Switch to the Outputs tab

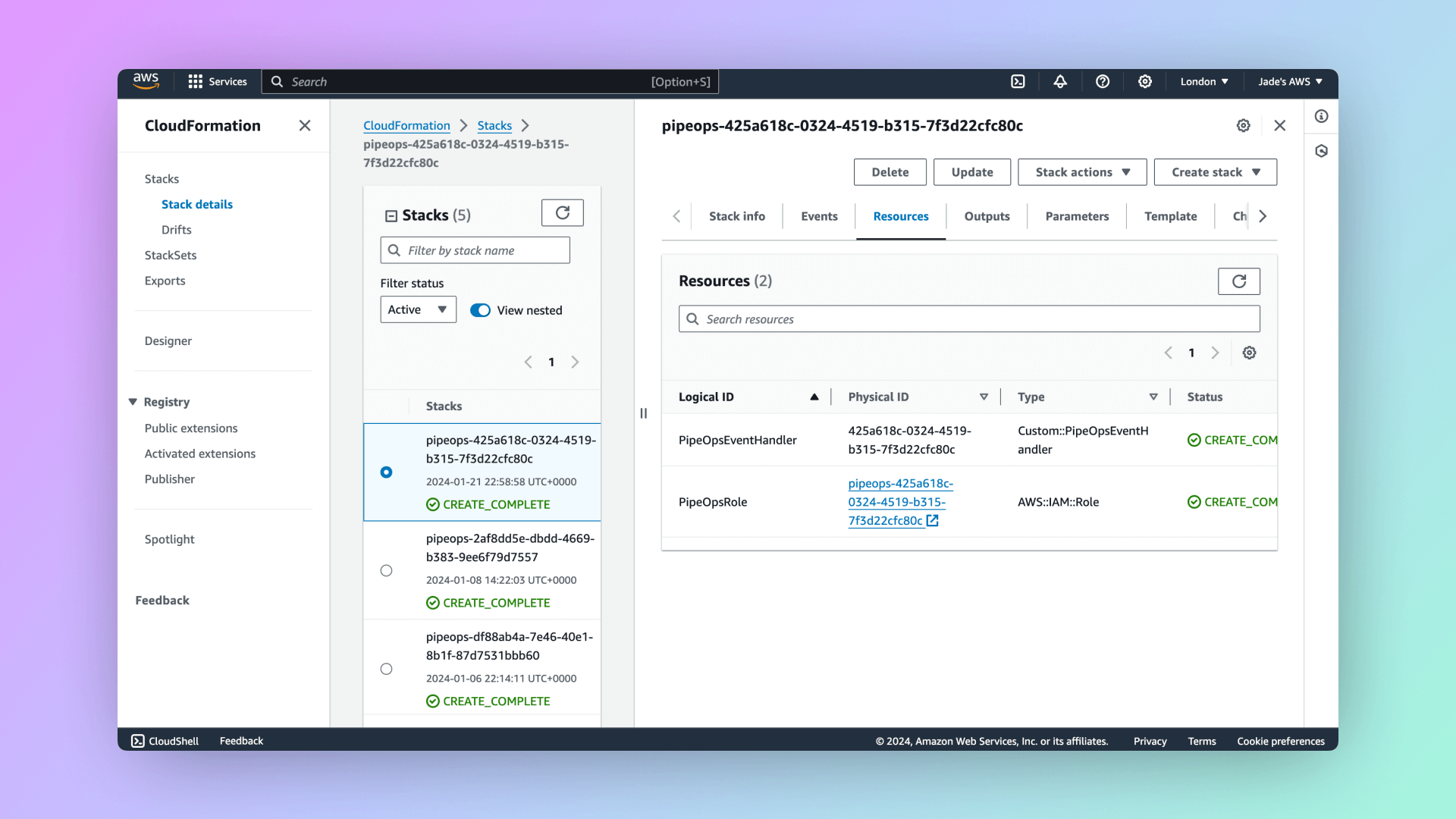tap(987, 216)
